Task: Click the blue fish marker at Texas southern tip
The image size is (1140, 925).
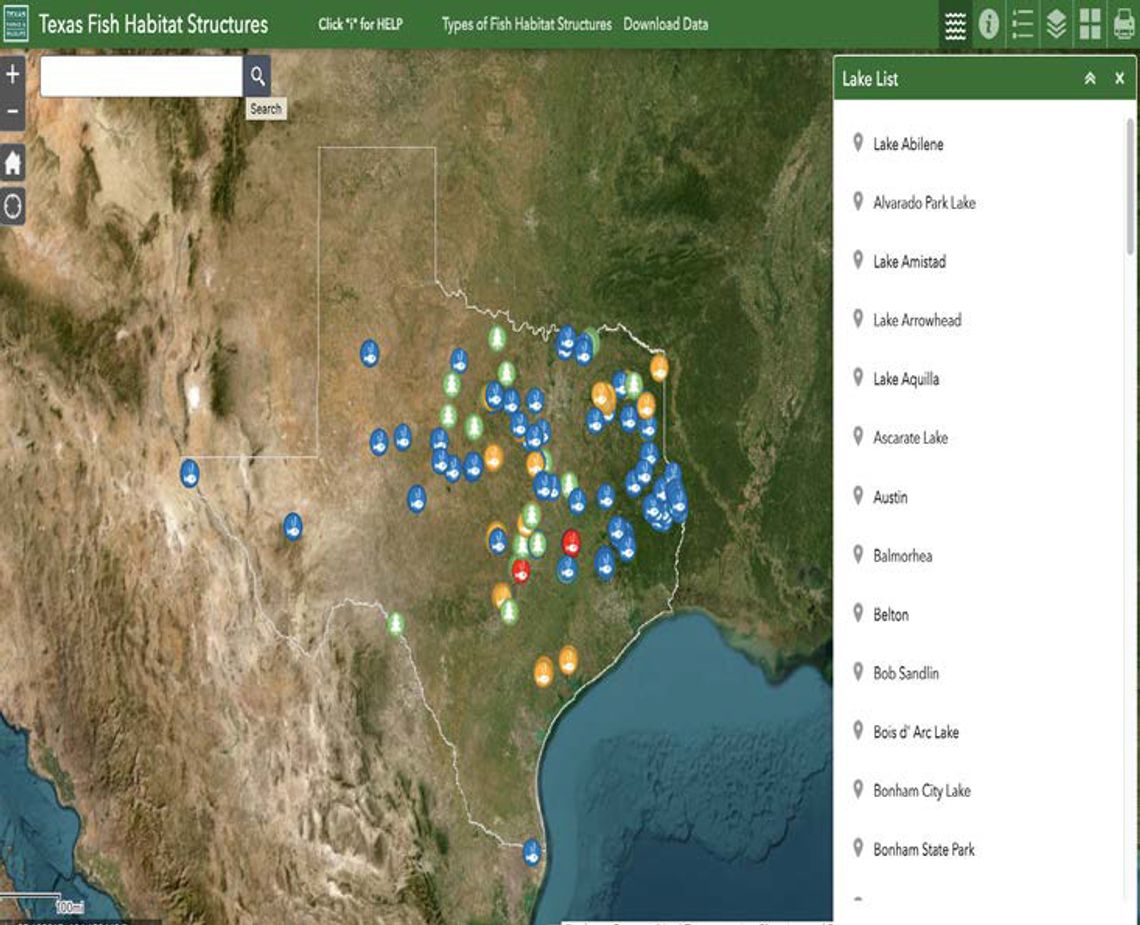Action: [532, 852]
